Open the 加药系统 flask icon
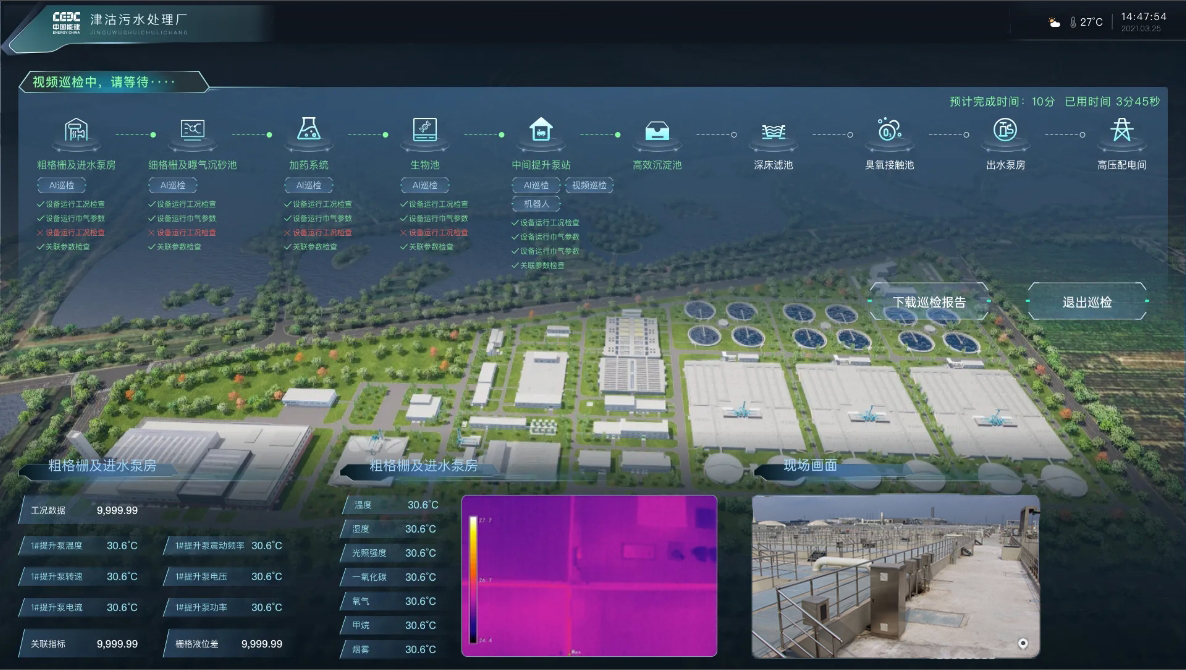1186x670 pixels. [308, 131]
